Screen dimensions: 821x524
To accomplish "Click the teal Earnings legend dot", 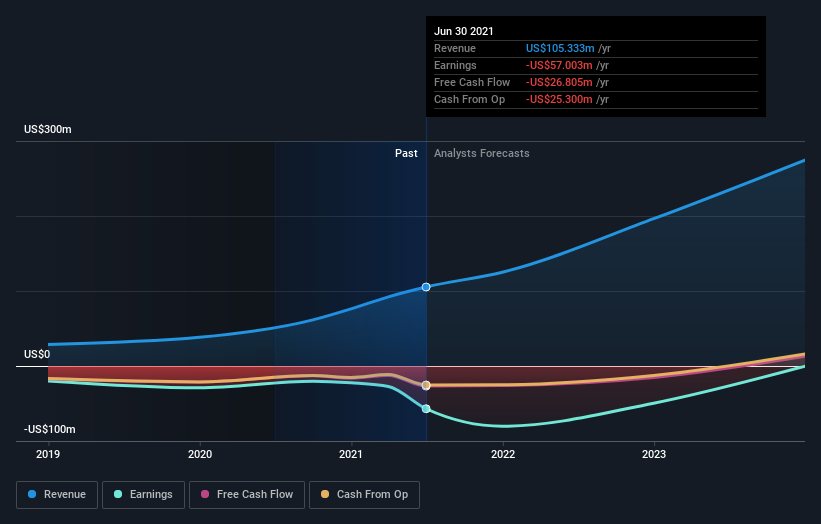I will pos(118,494).
